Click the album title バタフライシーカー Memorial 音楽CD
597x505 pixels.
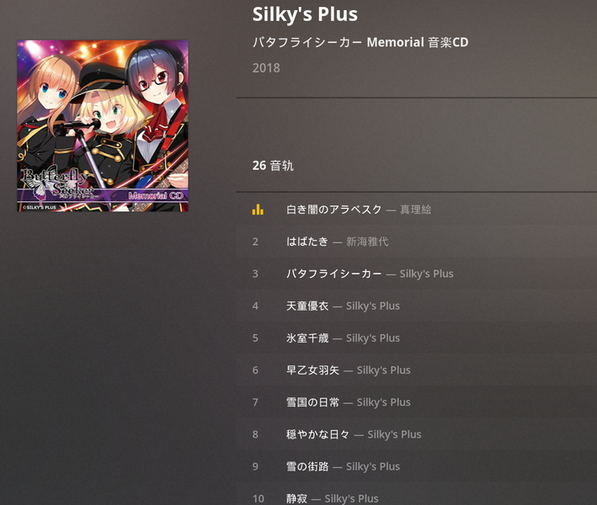(x=360, y=42)
